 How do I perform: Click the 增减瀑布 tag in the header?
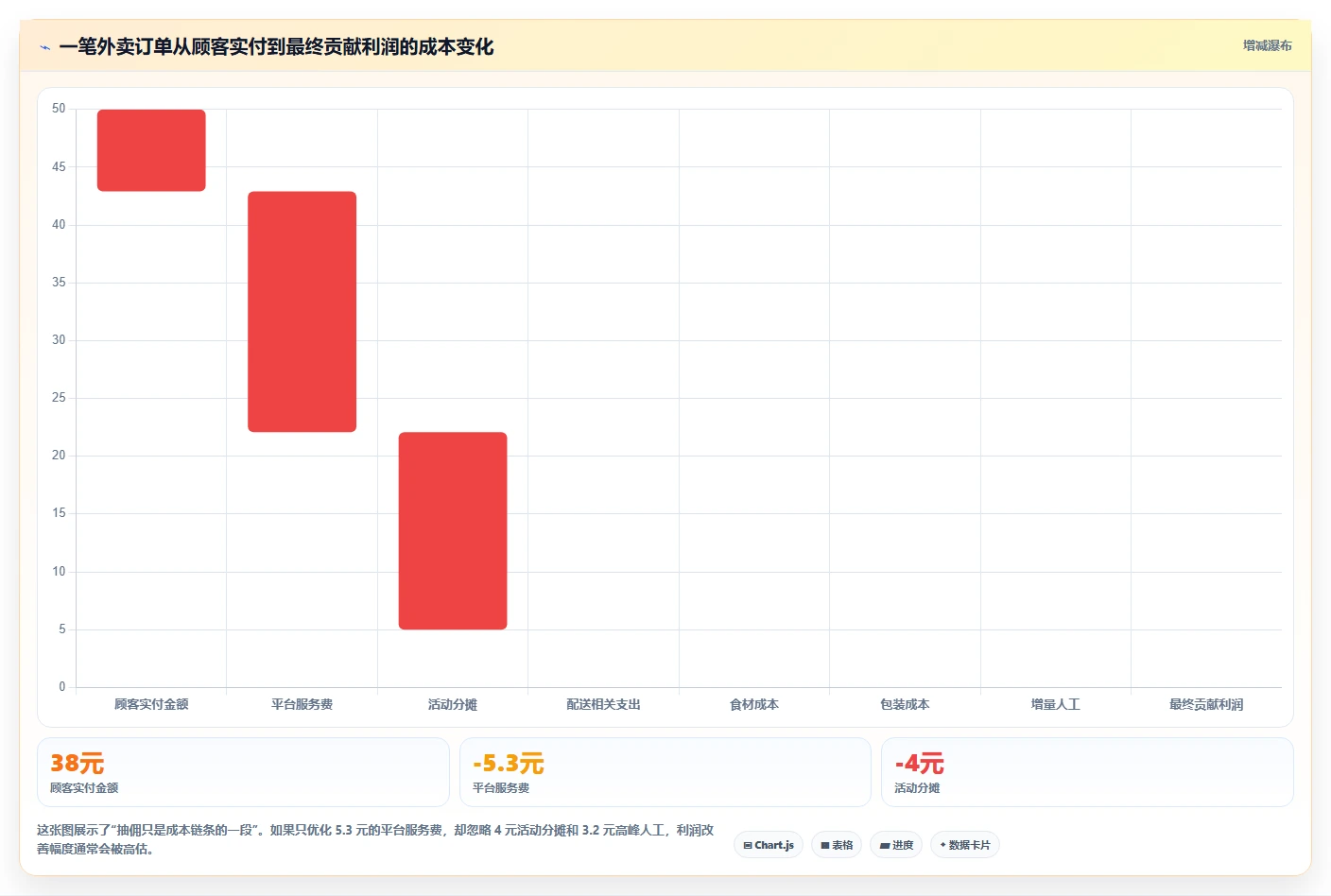tap(1267, 45)
